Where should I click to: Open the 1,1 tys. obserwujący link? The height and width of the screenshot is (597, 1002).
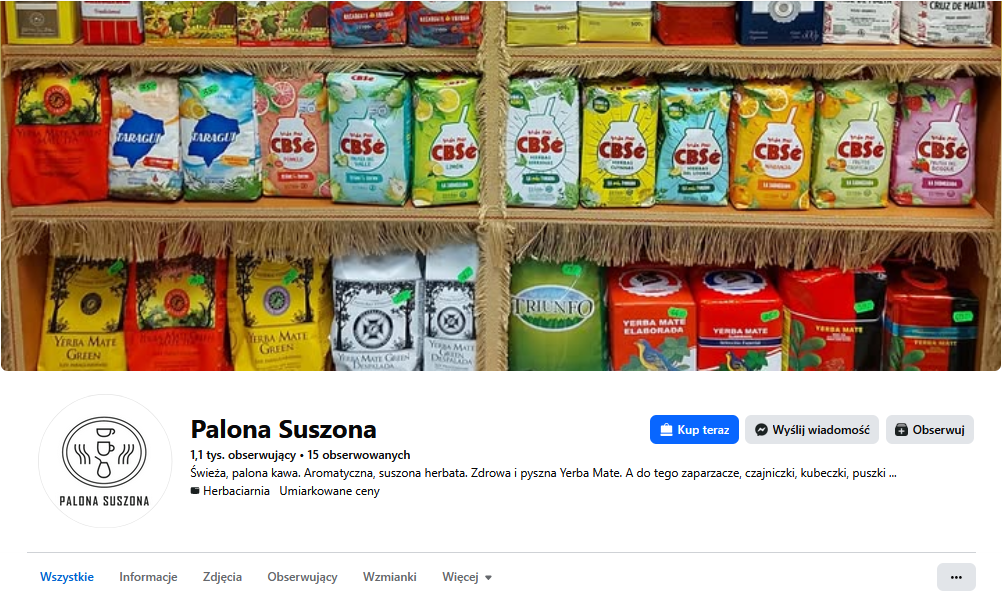coord(243,455)
